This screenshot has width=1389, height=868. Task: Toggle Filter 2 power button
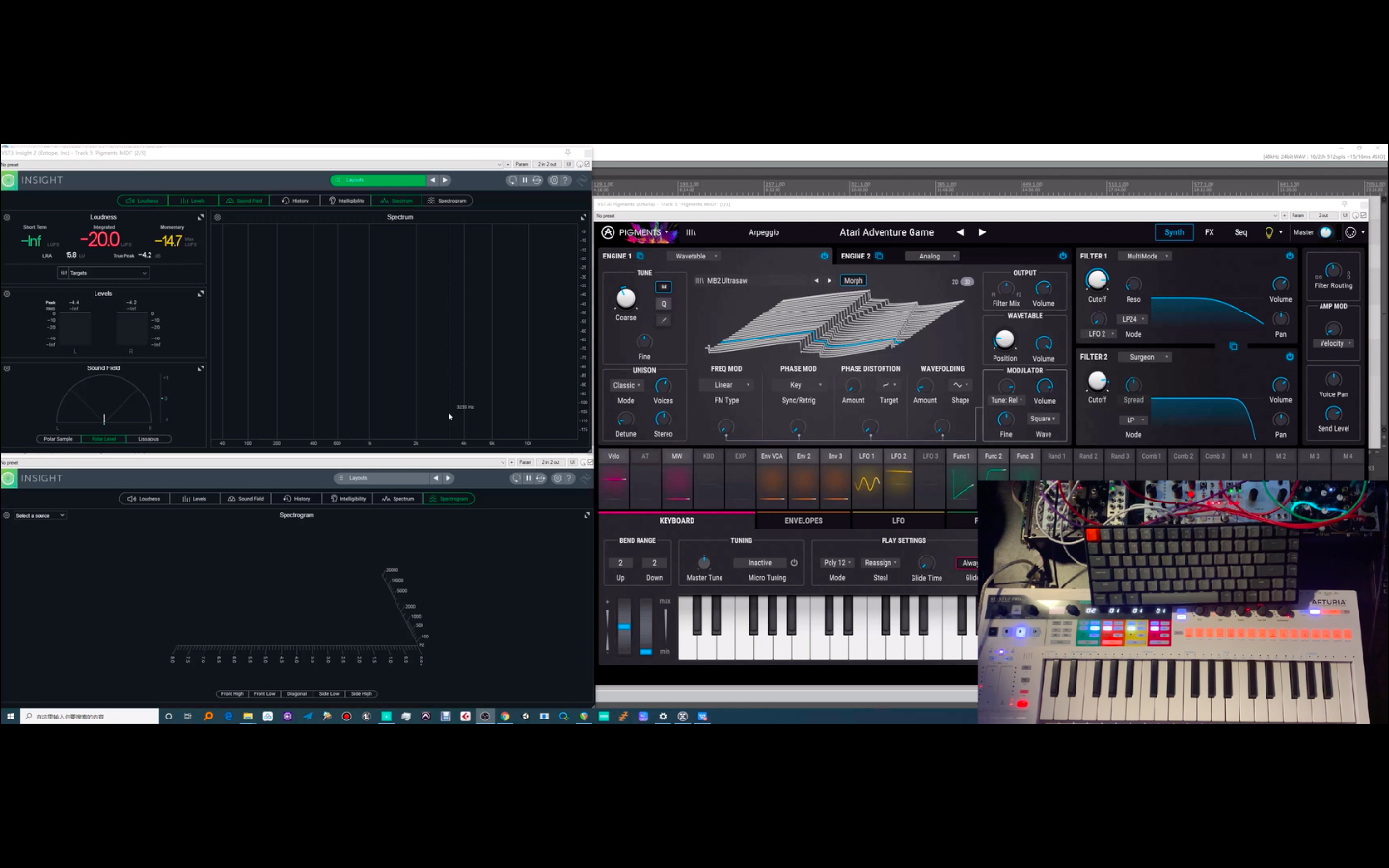1289,357
